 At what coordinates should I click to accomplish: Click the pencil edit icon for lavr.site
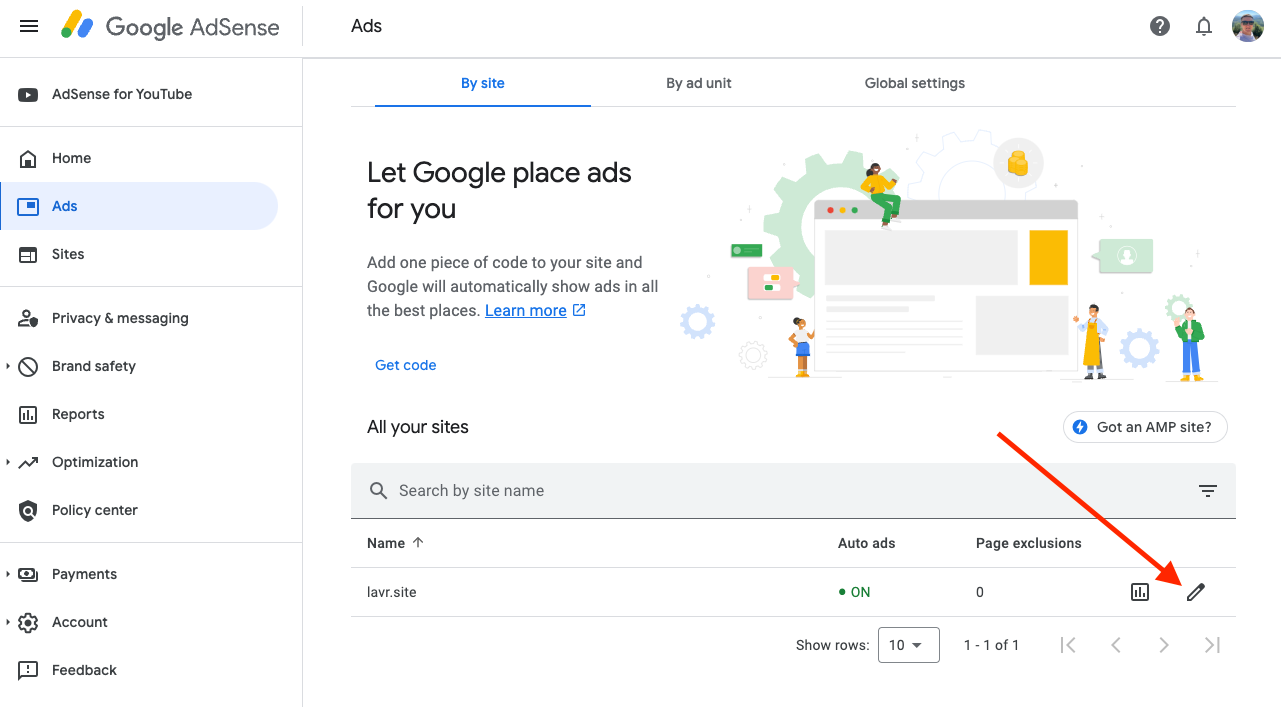[x=1195, y=592]
